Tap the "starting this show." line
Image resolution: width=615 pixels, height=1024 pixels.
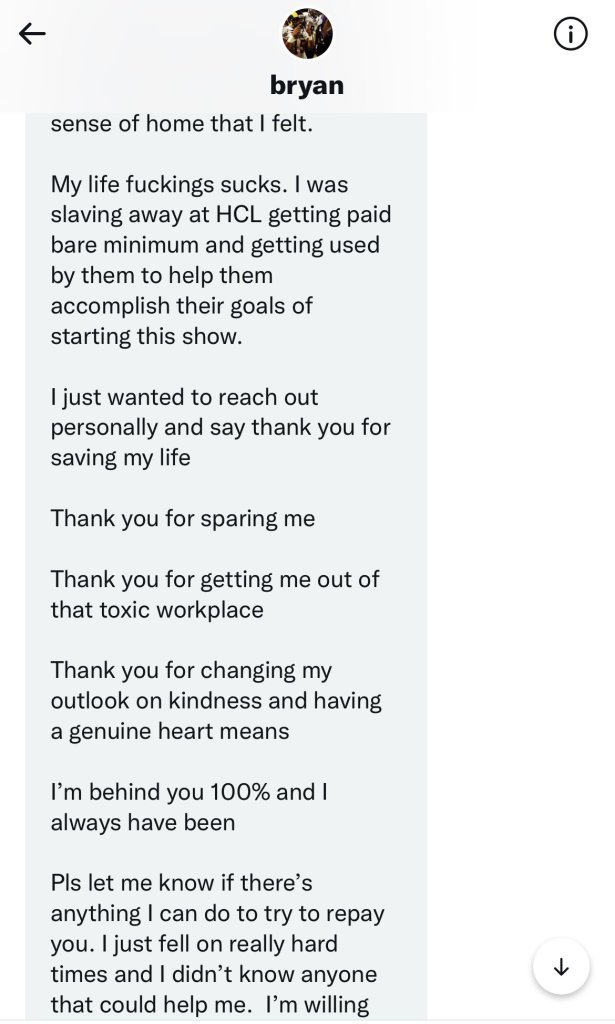pos(147,336)
